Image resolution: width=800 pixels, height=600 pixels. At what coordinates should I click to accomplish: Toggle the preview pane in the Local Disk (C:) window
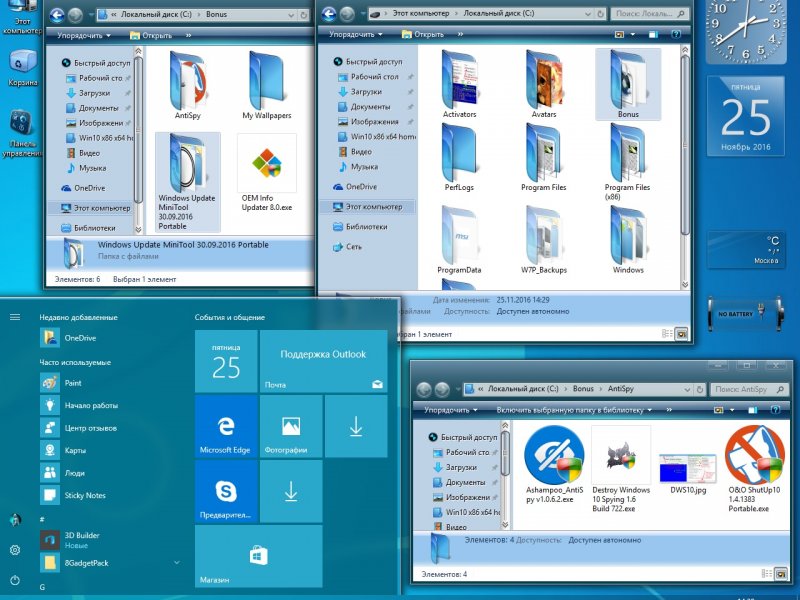point(653,34)
